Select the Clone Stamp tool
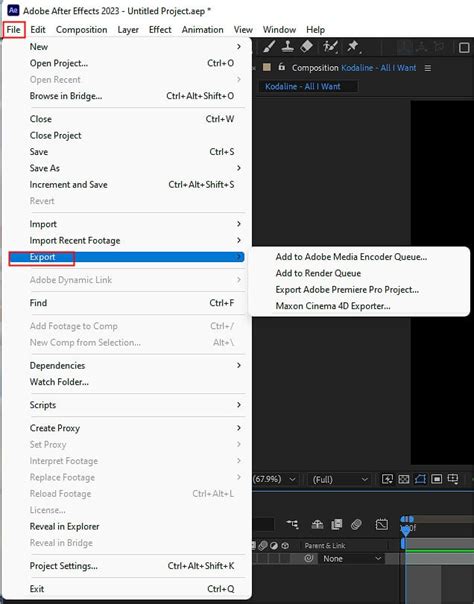 click(x=288, y=47)
